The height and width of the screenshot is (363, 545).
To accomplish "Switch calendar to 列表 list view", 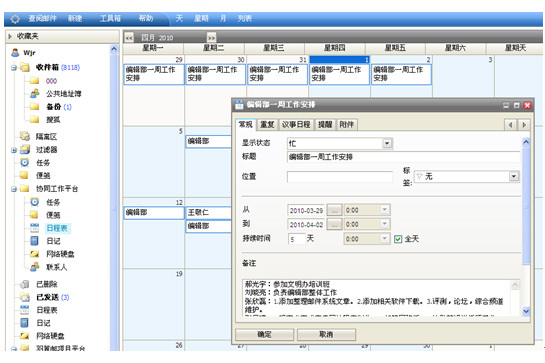I will coord(245,18).
